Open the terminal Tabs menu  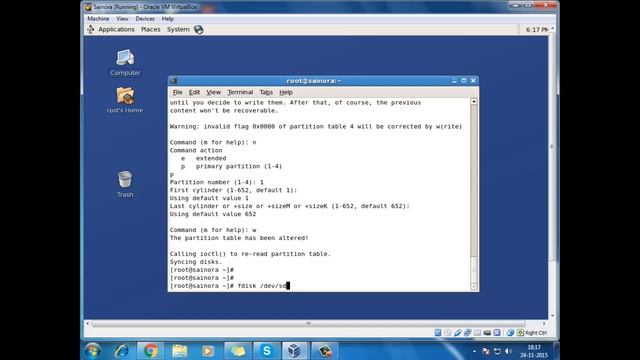[266, 92]
